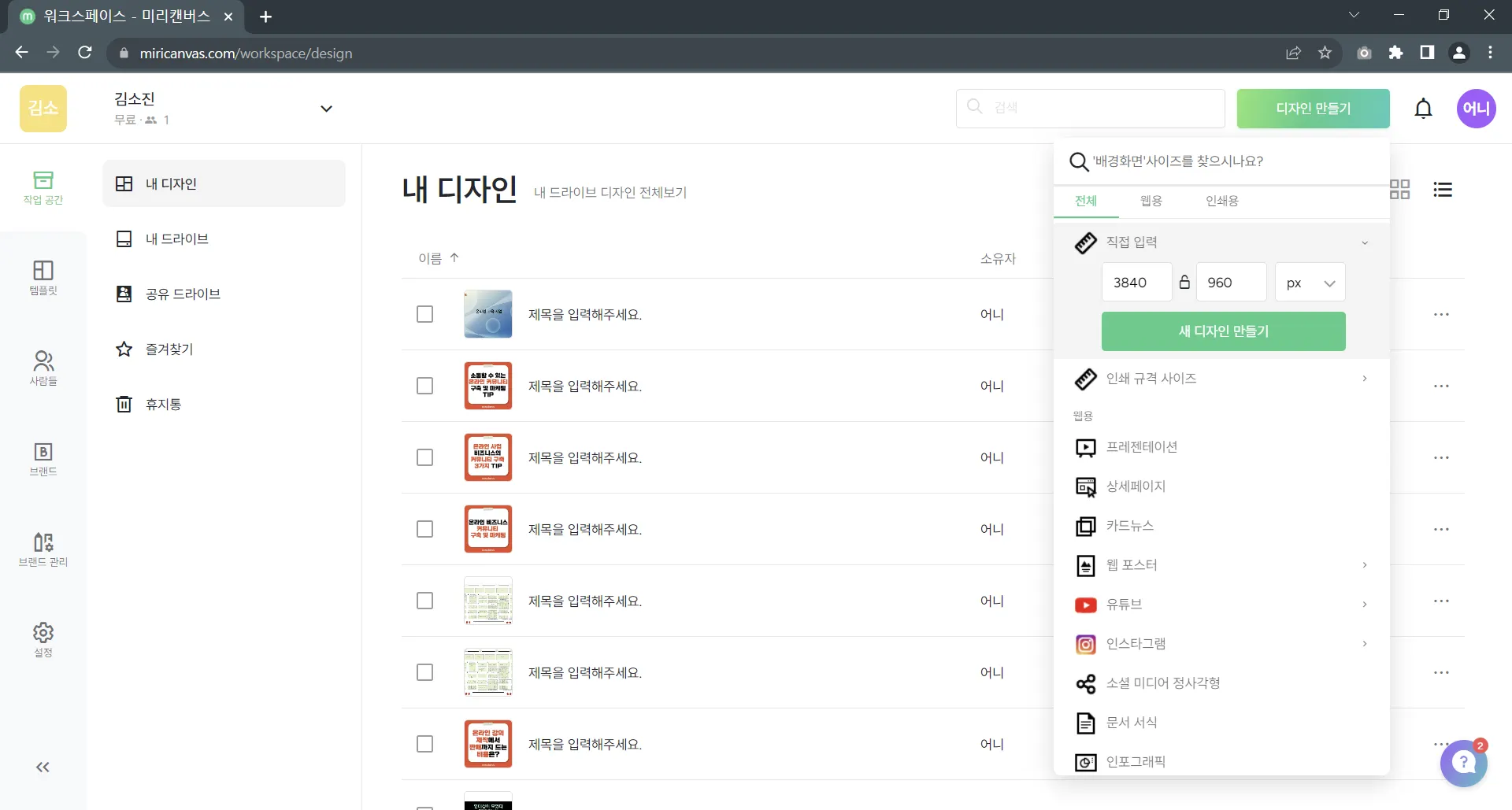Choose the 카드뉴스 size preset
This screenshot has height=810, width=1512.
(x=1222, y=526)
